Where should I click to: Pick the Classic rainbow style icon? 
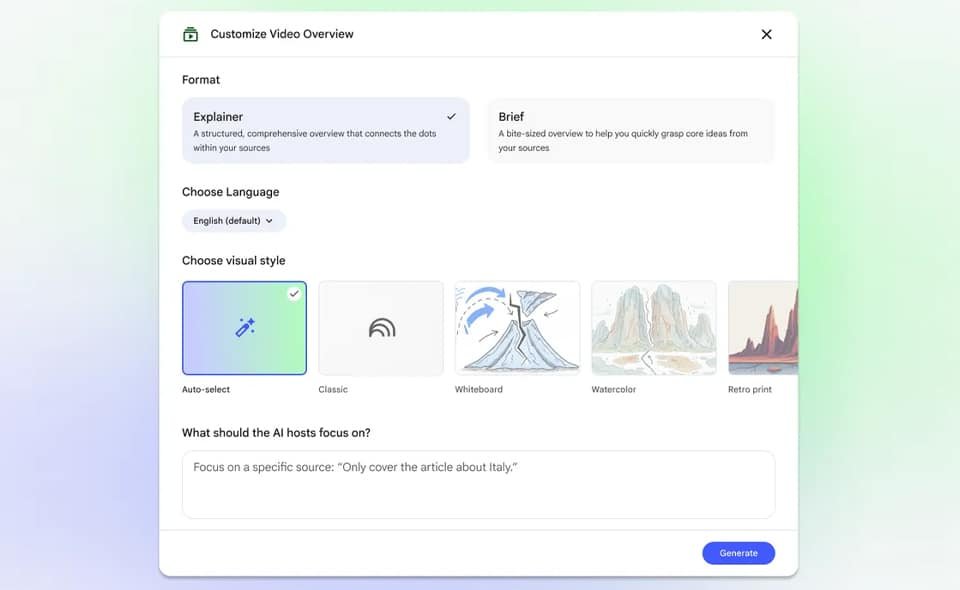pos(381,328)
